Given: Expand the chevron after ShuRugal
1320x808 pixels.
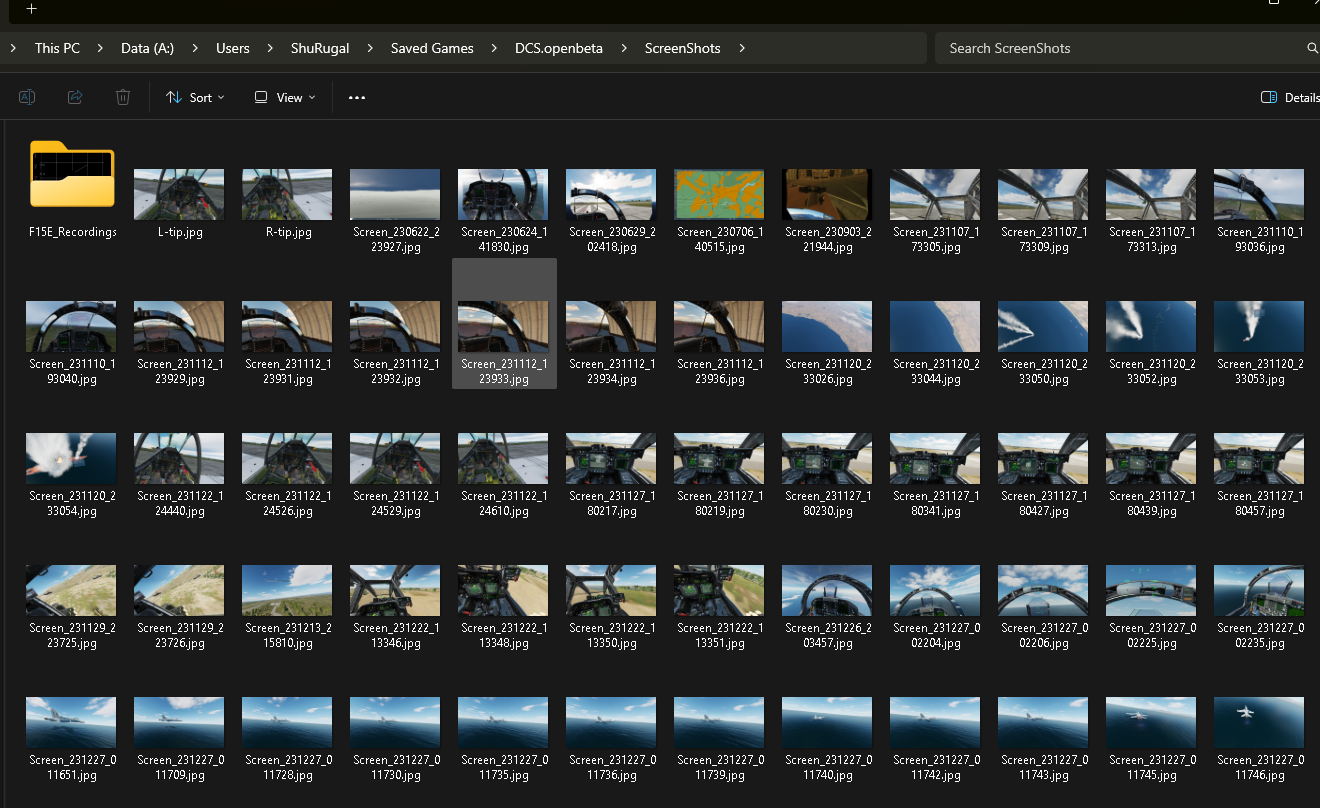Looking at the screenshot, I should coord(370,48).
